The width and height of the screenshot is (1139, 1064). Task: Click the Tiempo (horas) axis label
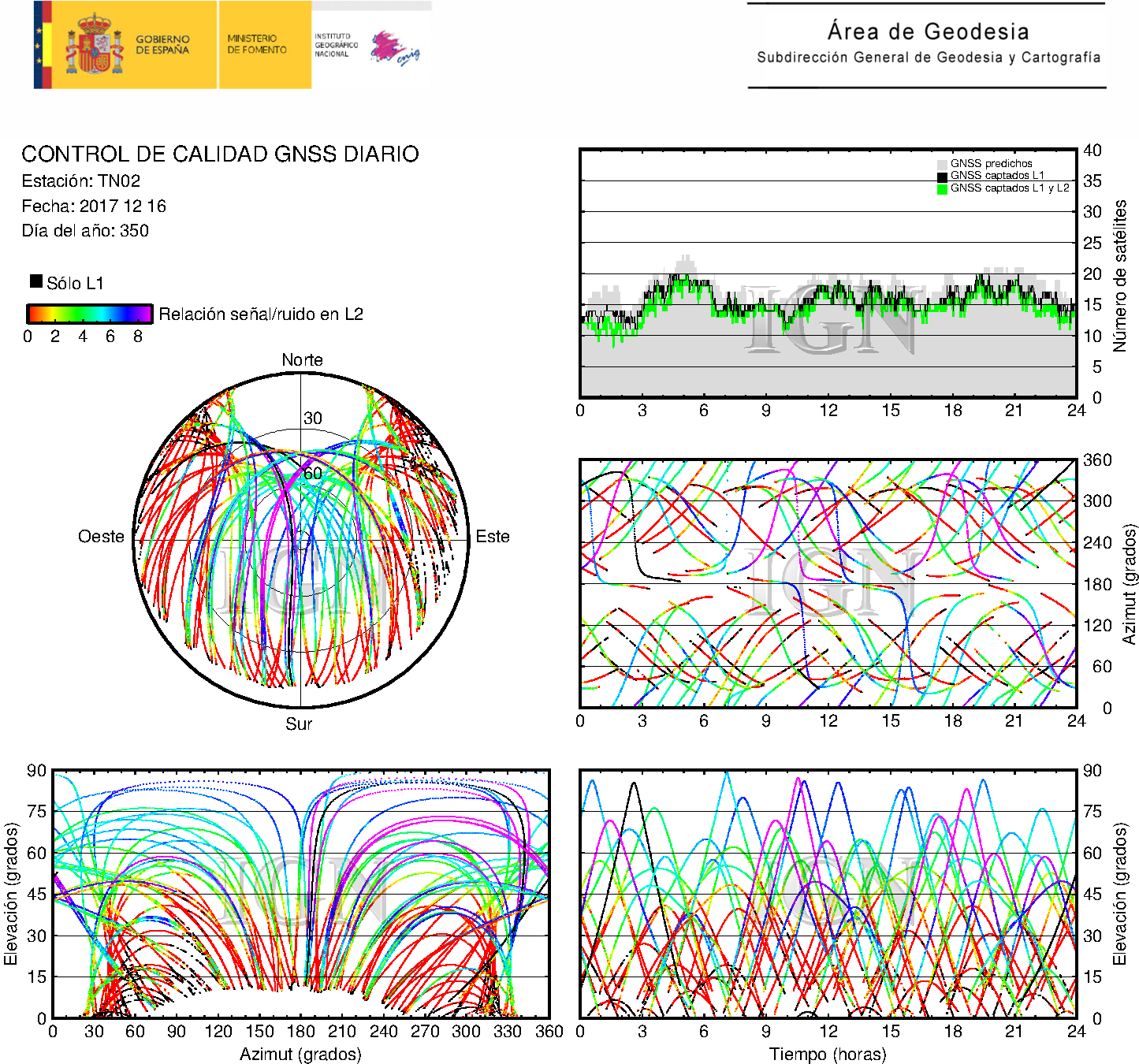tap(827, 1054)
